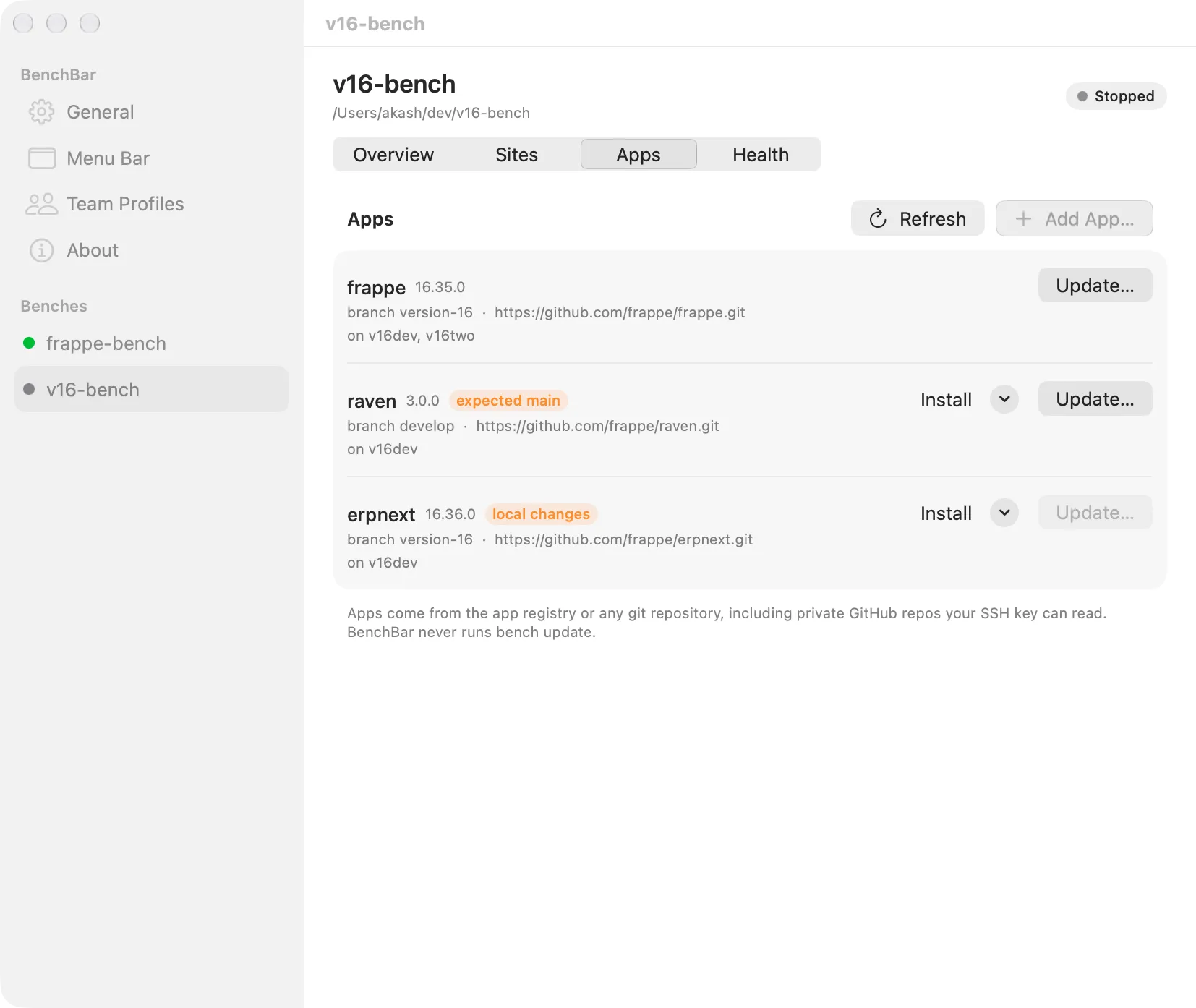Click Install for erpnext app
The height and width of the screenshot is (1008, 1196).
[x=946, y=513]
